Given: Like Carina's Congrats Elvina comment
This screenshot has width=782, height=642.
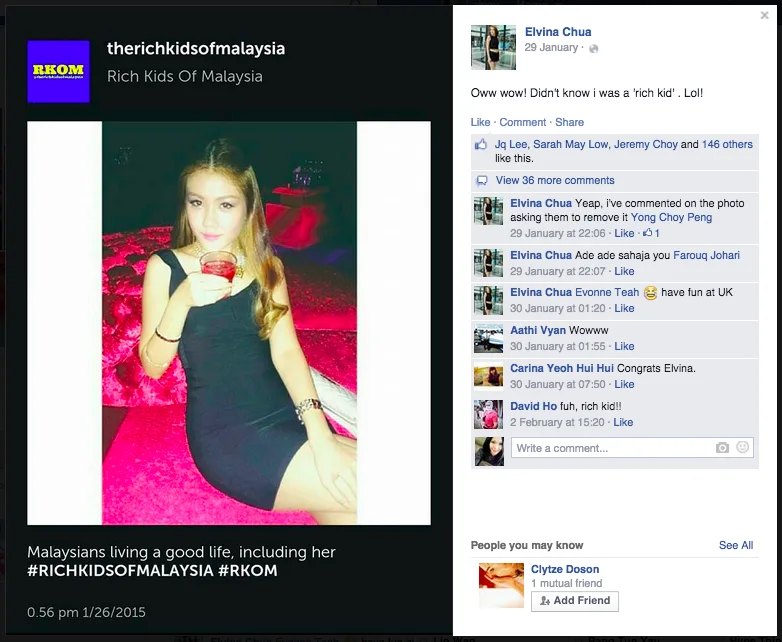Looking at the screenshot, I should tap(624, 384).
